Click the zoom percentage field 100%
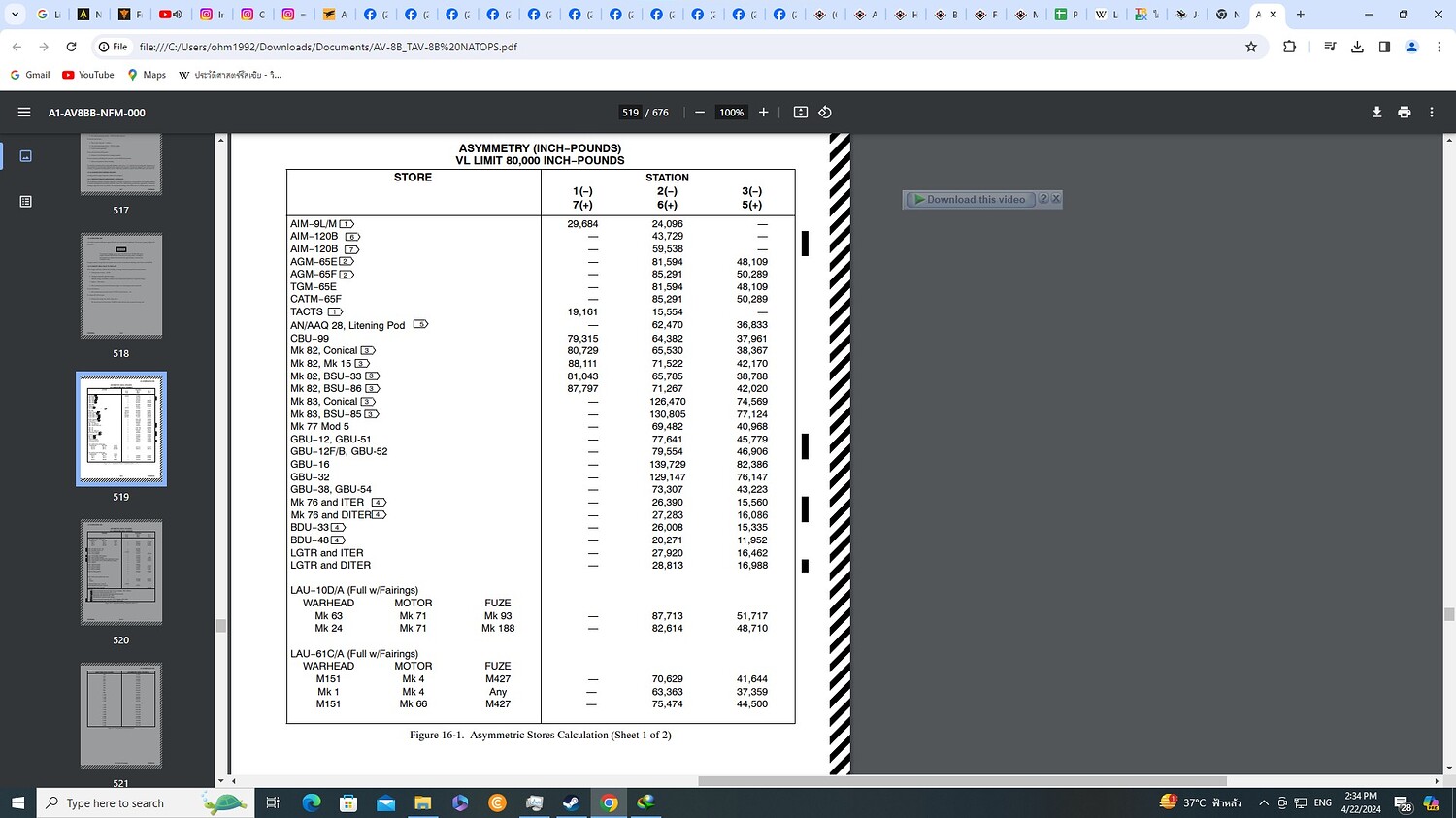The height and width of the screenshot is (818, 1456). 731,113
